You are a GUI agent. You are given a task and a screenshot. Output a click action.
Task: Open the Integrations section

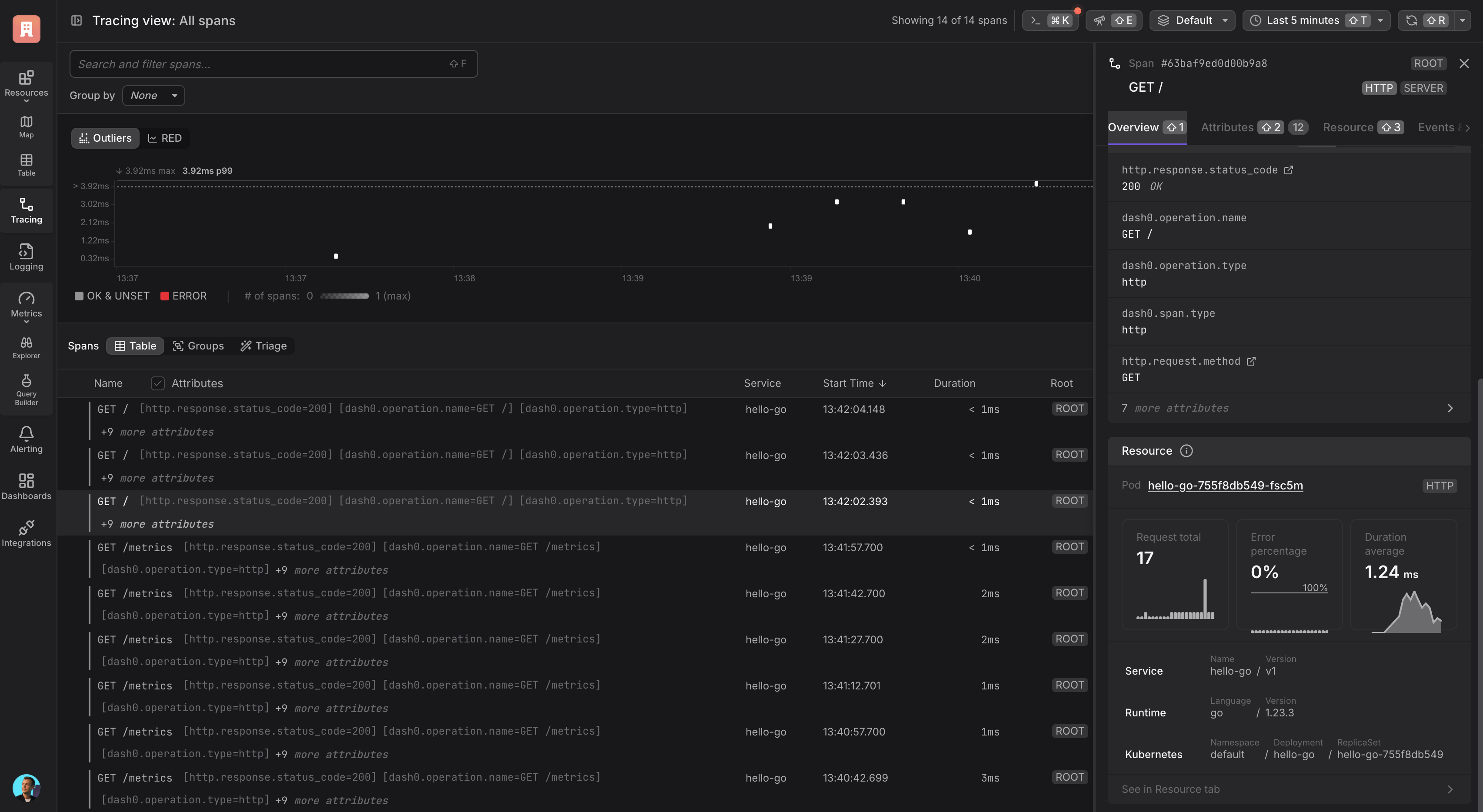tap(26, 533)
